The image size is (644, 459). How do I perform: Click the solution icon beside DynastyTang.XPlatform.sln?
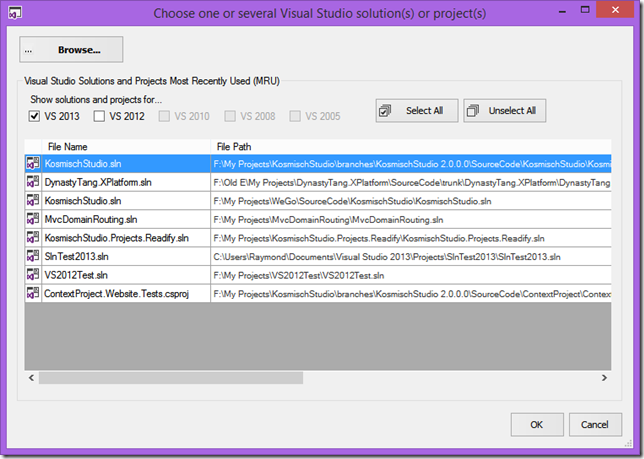[33, 182]
